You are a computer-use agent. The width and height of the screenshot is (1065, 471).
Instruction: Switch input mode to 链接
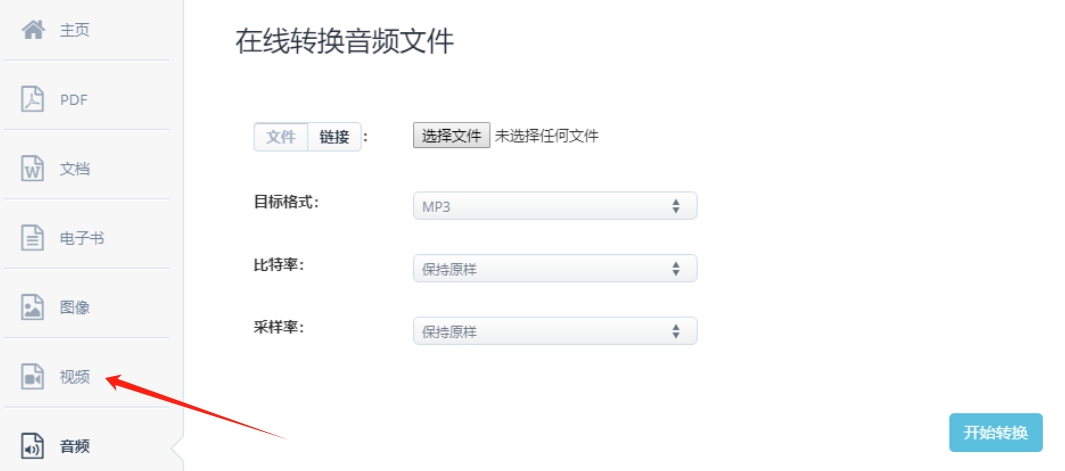pos(334,137)
